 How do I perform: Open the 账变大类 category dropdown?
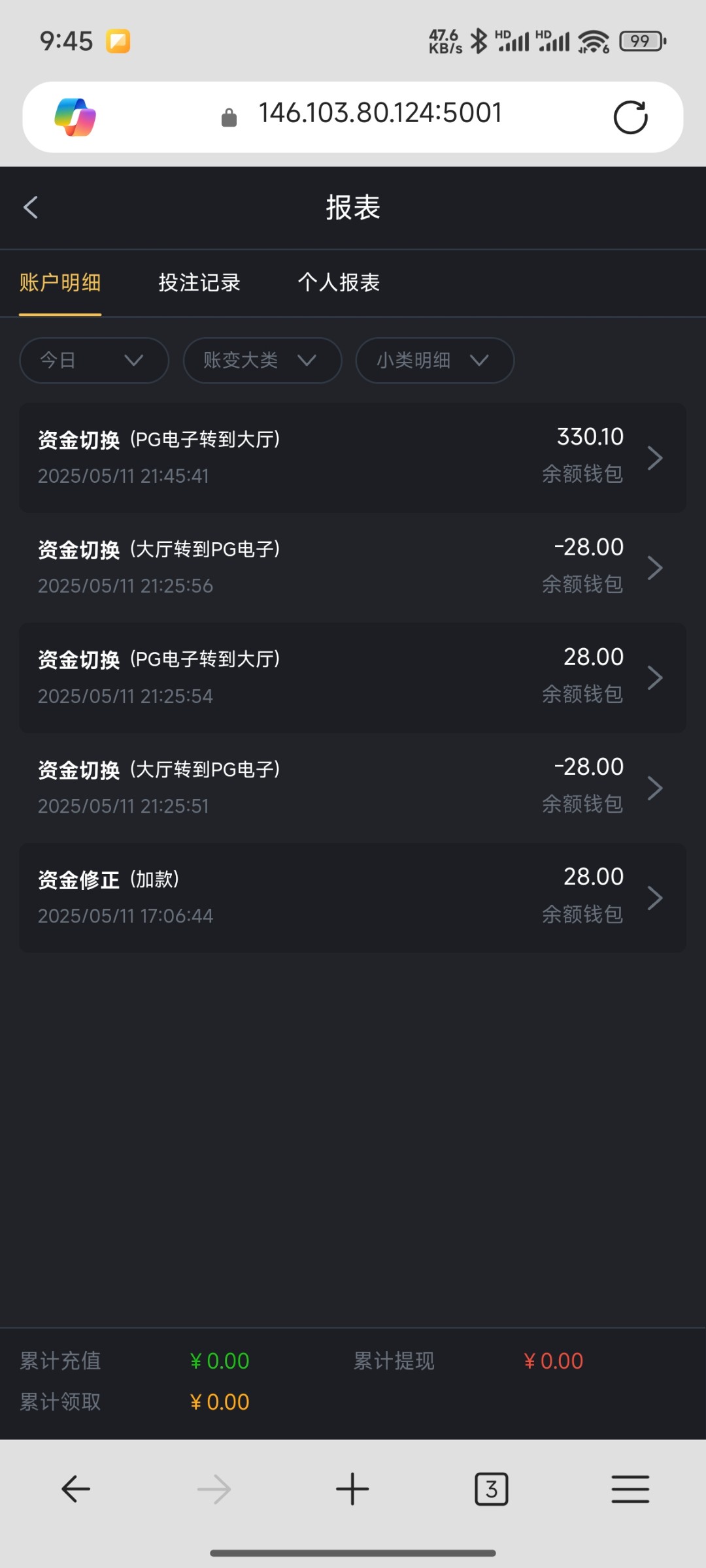262,360
